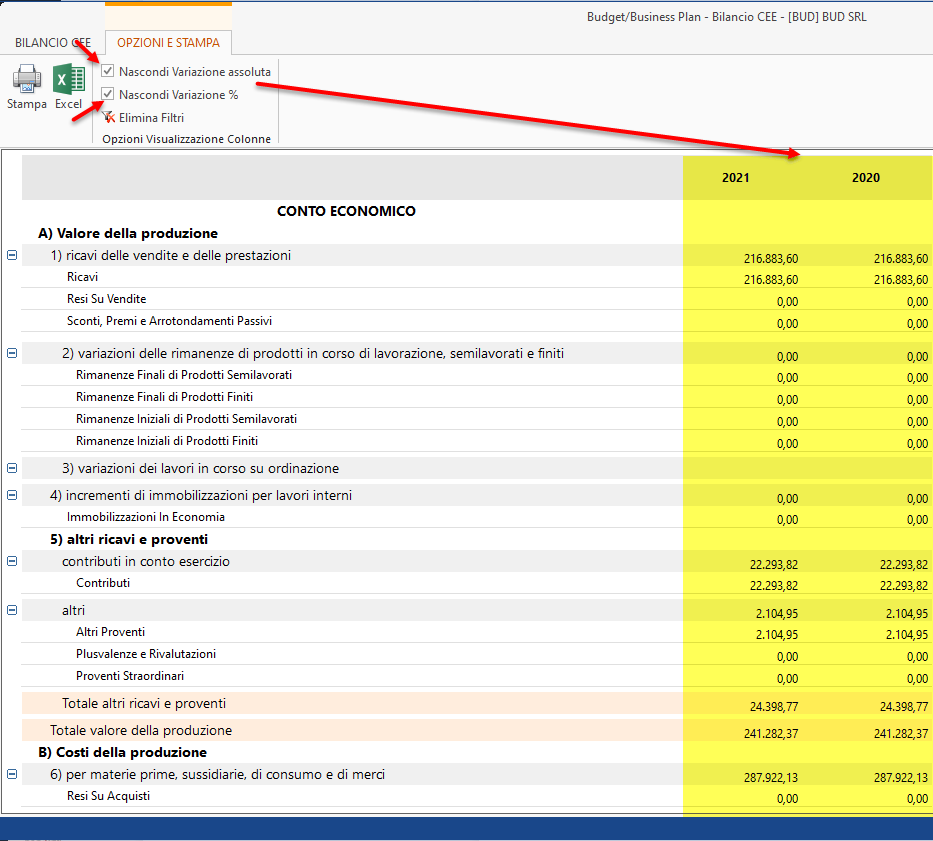Image resolution: width=933 pixels, height=841 pixels.
Task: Click the CONTO ECONOMICO title
Action: click(x=346, y=211)
